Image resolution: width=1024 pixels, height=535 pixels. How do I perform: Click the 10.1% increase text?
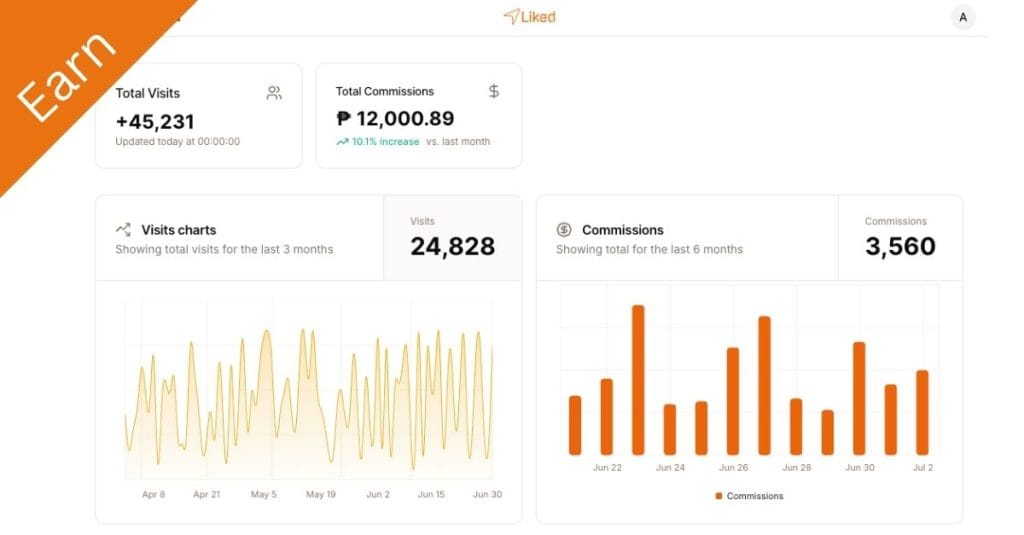pyautogui.click(x=385, y=142)
